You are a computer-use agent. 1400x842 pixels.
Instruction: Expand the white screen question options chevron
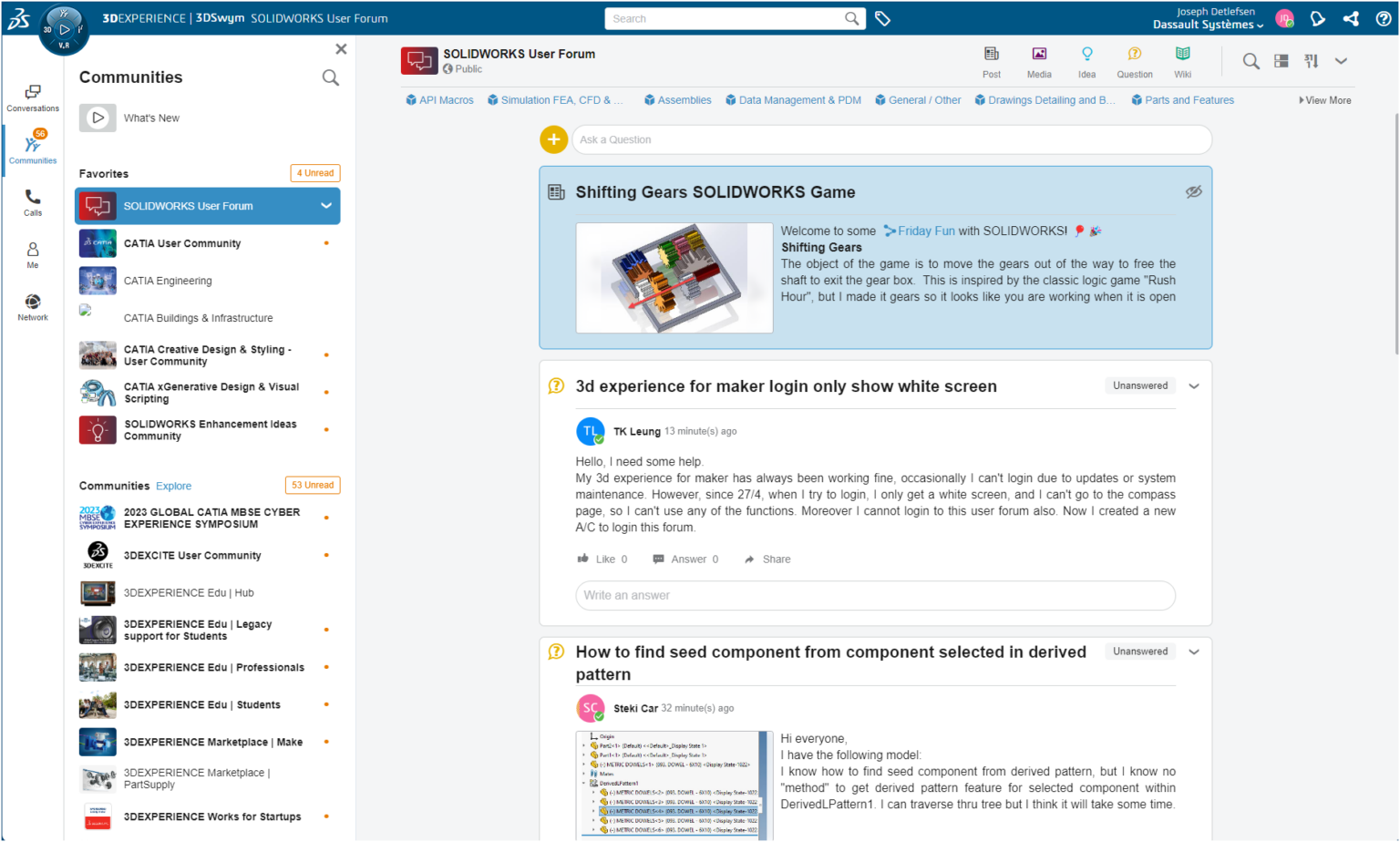(x=1194, y=385)
